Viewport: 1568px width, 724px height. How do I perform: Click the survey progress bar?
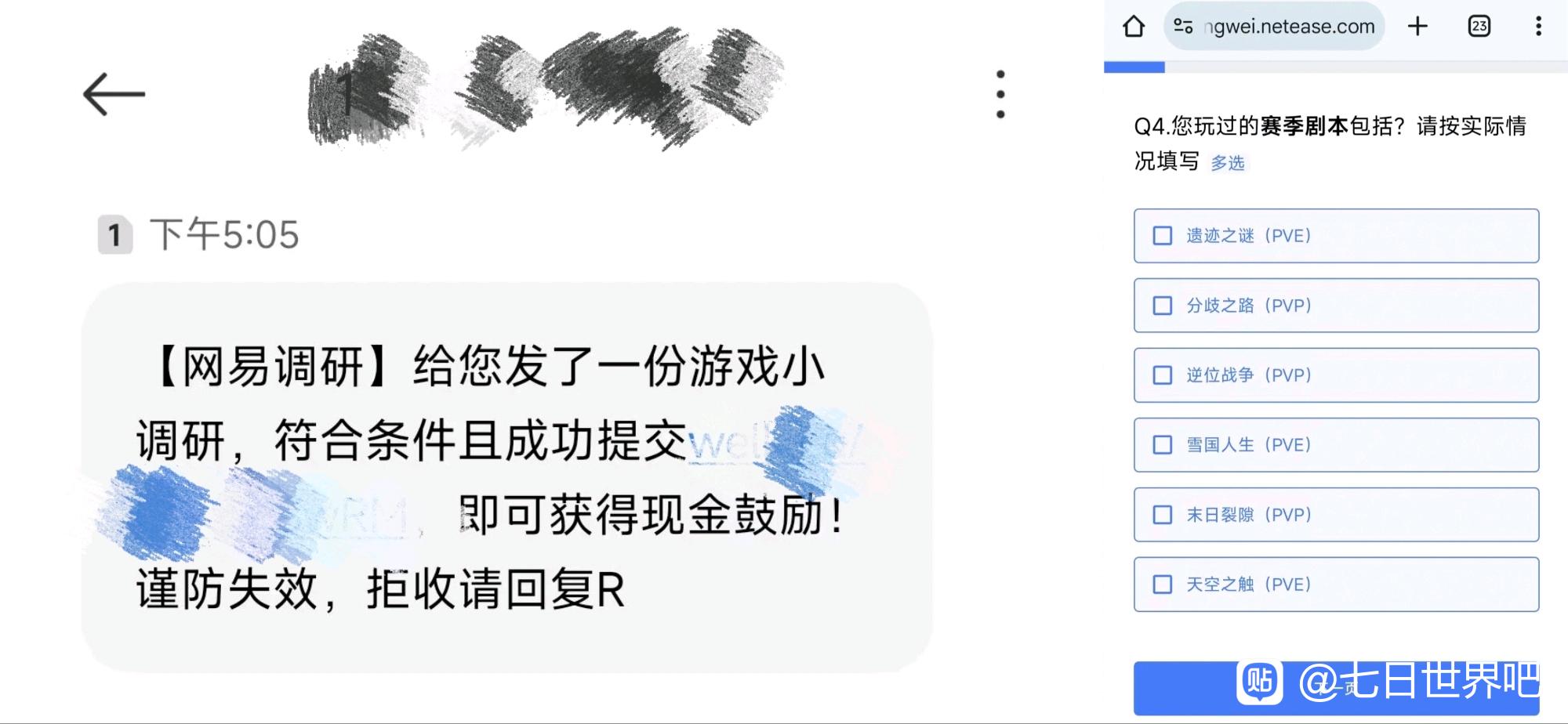[x=1336, y=68]
